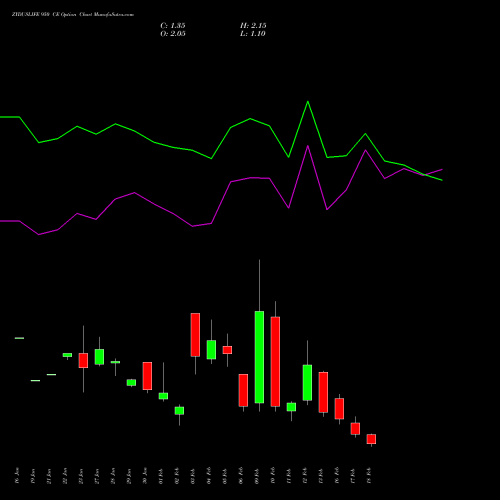This screenshot has width=500, height=500.
Task: Click the '03 Feb' date label
Action: coord(193,476)
